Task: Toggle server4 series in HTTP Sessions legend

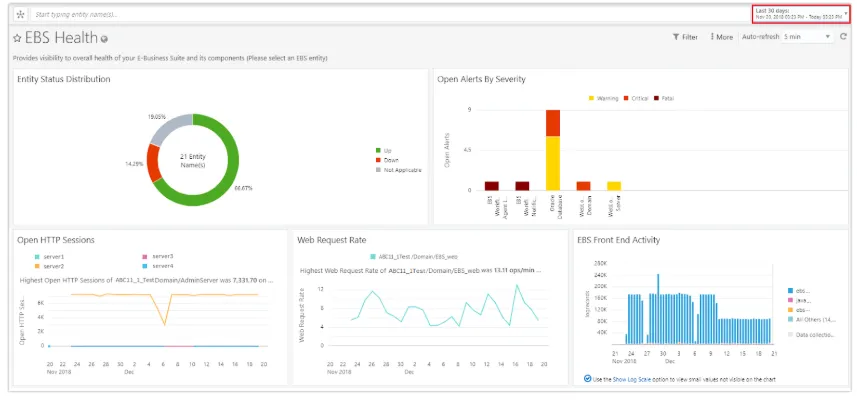Action: [x=157, y=266]
